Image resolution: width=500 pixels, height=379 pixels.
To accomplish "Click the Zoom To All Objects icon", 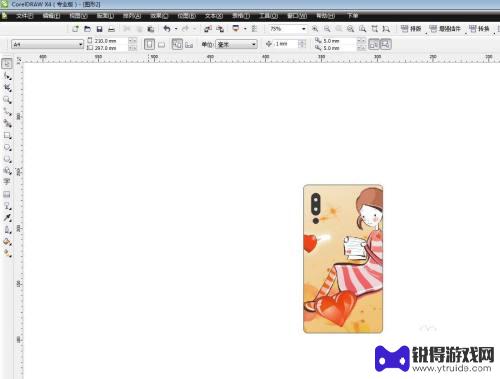I will click(x=350, y=29).
